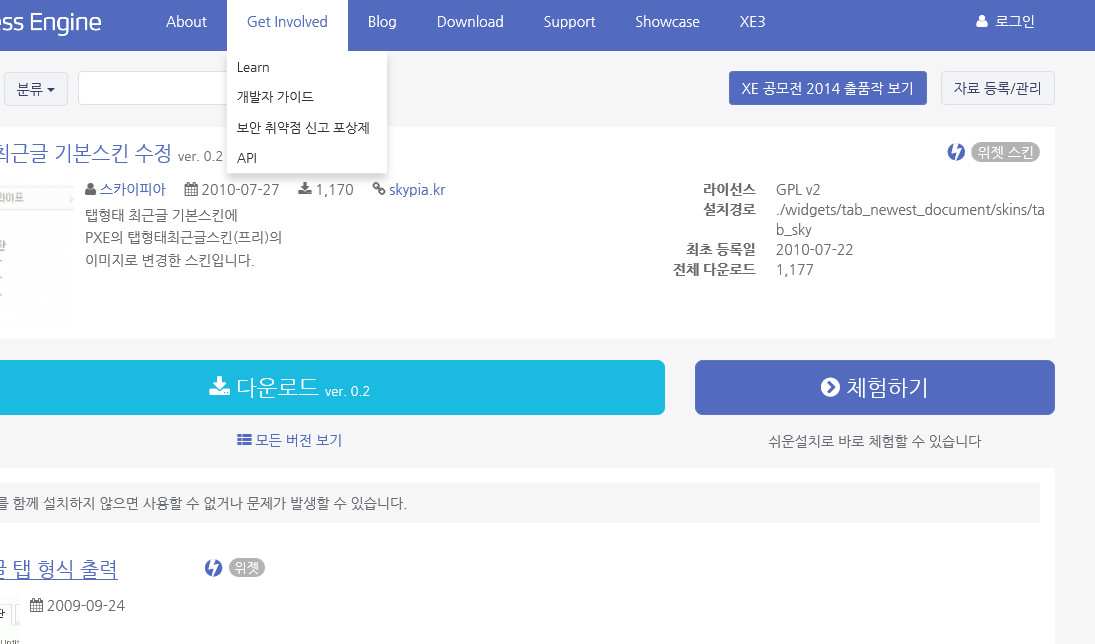This screenshot has height=644, width=1095.
Task: Select Learn from the dropdown menu
Action: click(x=253, y=67)
